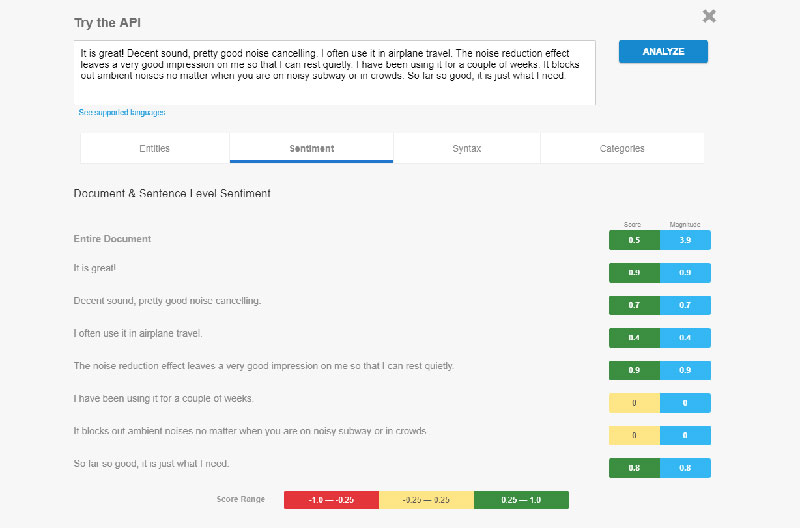Open the See supported languages link
The width and height of the screenshot is (800, 528).
[x=122, y=113]
